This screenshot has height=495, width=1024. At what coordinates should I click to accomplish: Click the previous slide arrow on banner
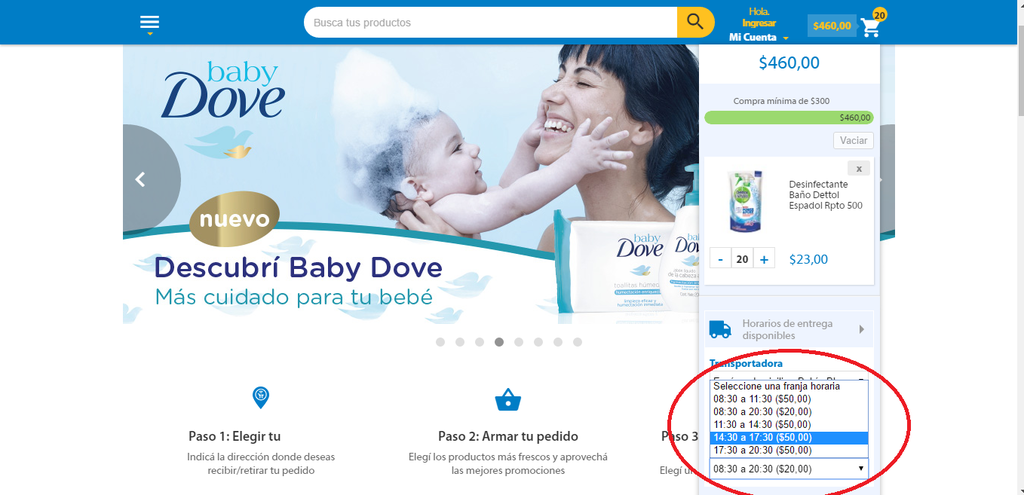click(x=141, y=179)
